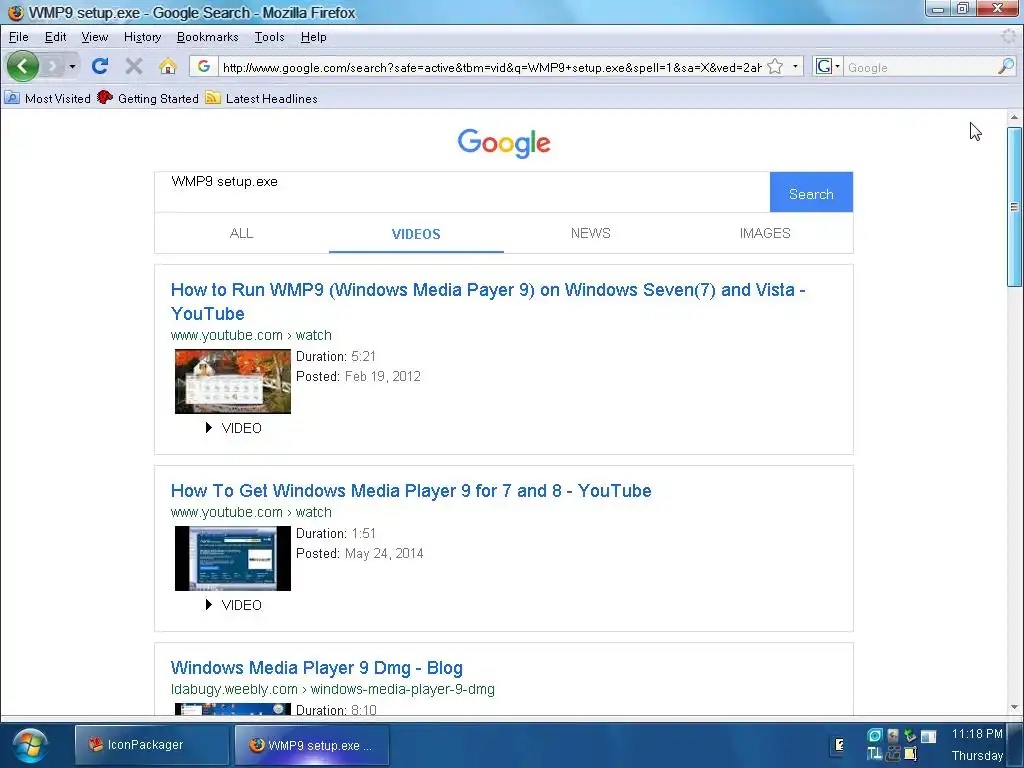The width and height of the screenshot is (1024, 768).
Task: Expand VIDEO disclosure under the 1:51 result
Action: (233, 605)
